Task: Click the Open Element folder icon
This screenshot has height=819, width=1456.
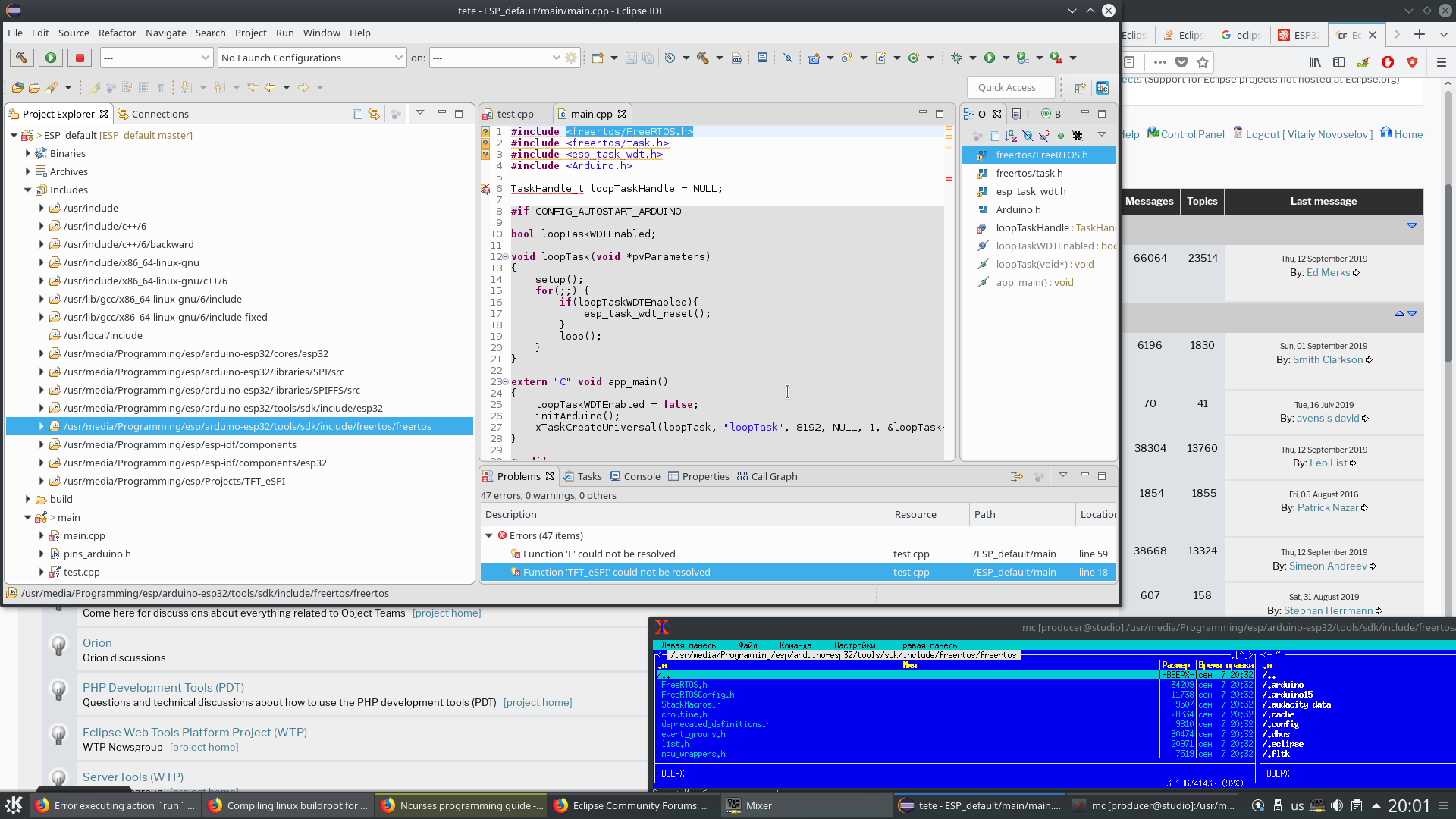Action: [x=17, y=87]
